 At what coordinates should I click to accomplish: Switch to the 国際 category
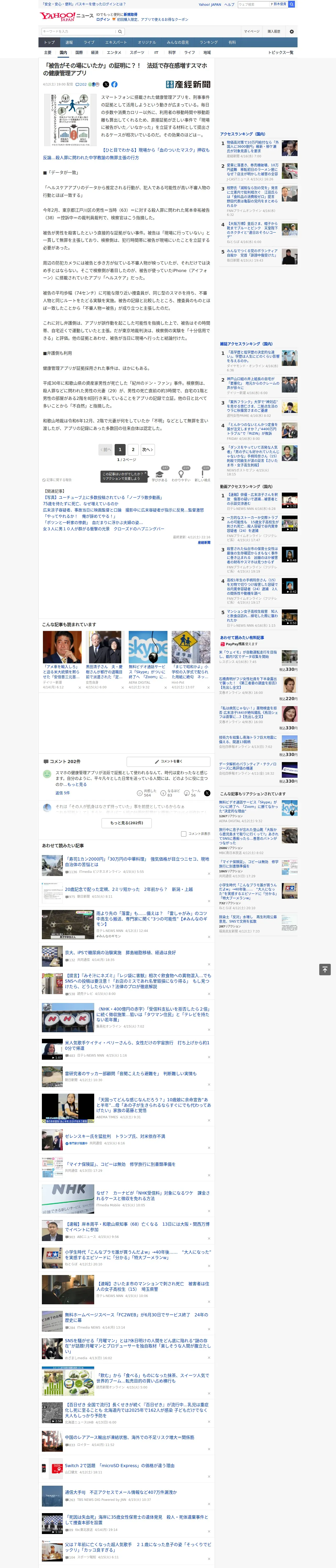79,52
